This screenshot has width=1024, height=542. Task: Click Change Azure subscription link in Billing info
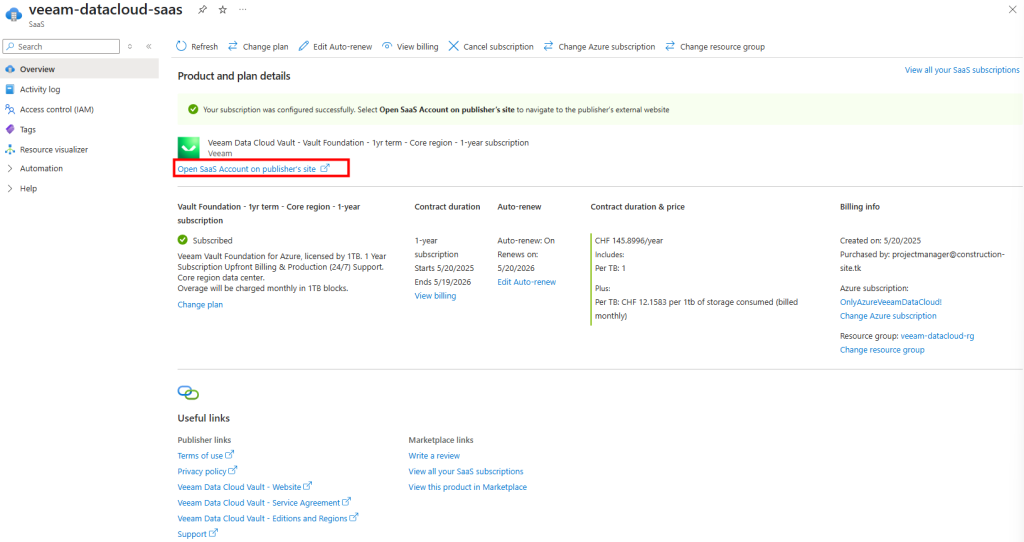pyautogui.click(x=888, y=315)
